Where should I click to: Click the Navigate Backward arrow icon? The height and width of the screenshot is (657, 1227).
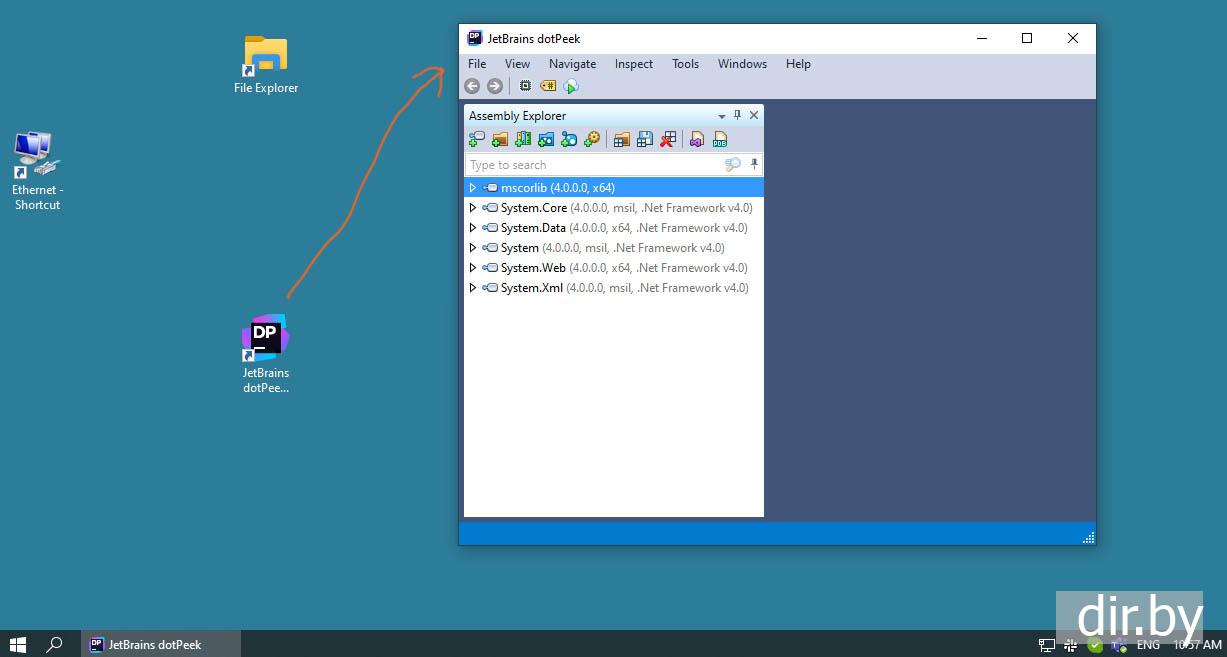point(472,86)
